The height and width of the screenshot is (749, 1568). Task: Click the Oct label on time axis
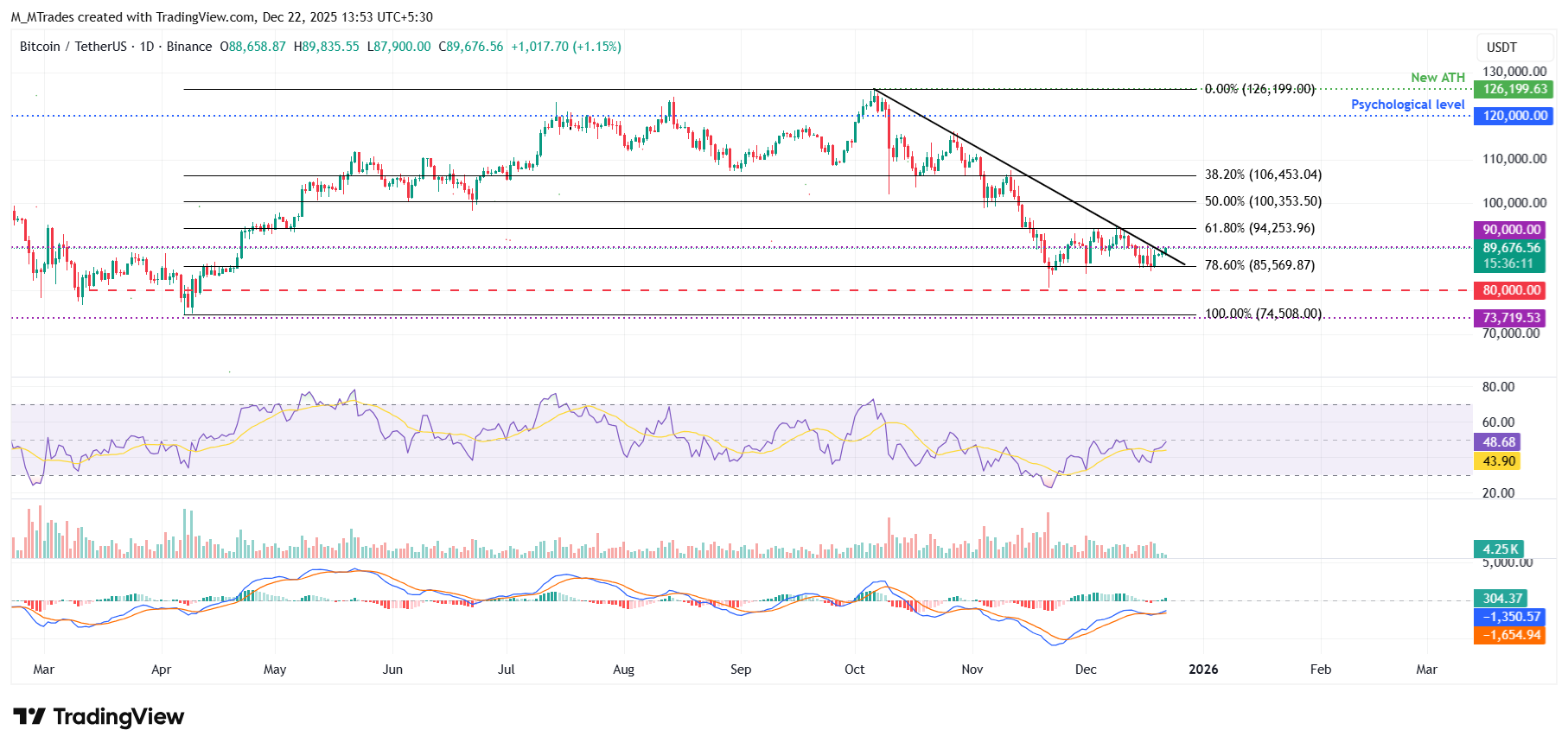point(854,670)
